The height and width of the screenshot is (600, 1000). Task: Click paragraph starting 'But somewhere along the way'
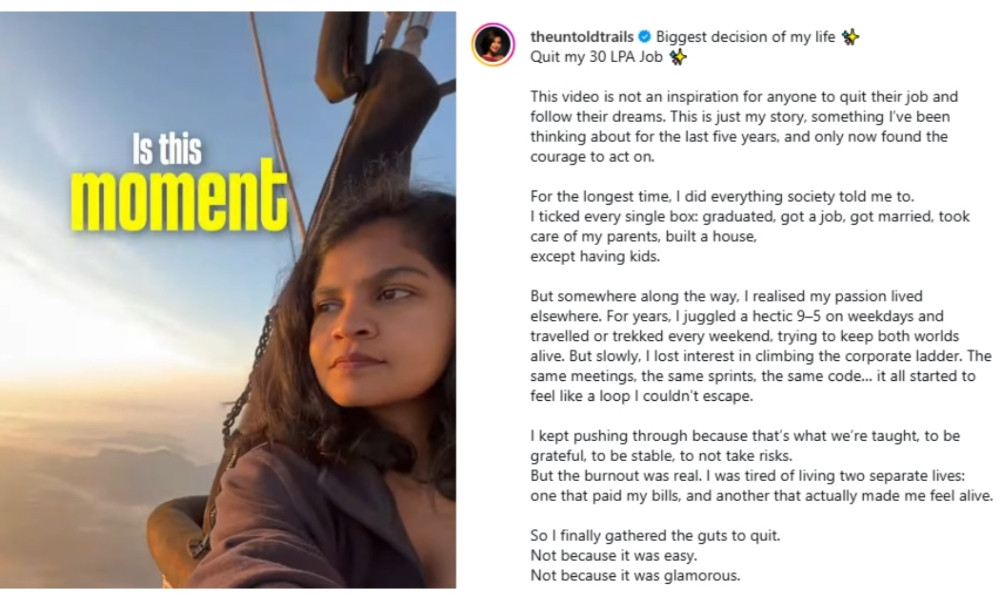click(760, 346)
